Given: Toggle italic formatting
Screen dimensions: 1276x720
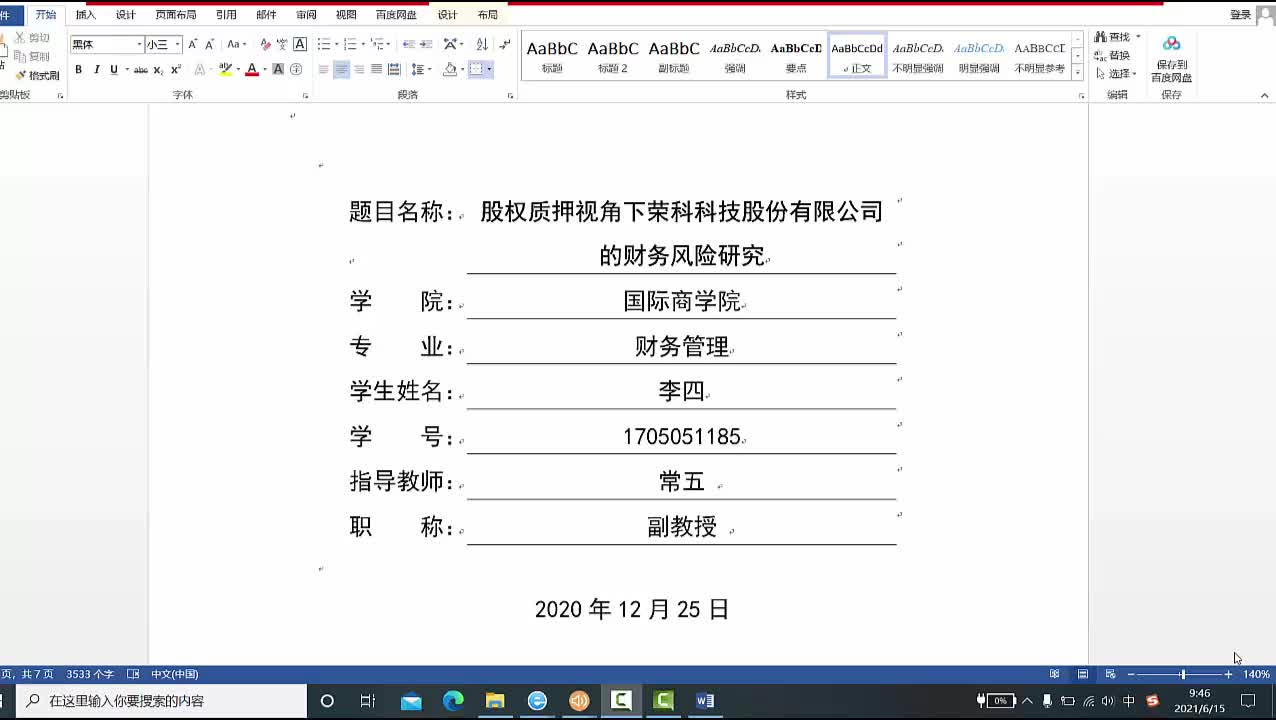Looking at the screenshot, I should point(97,69).
